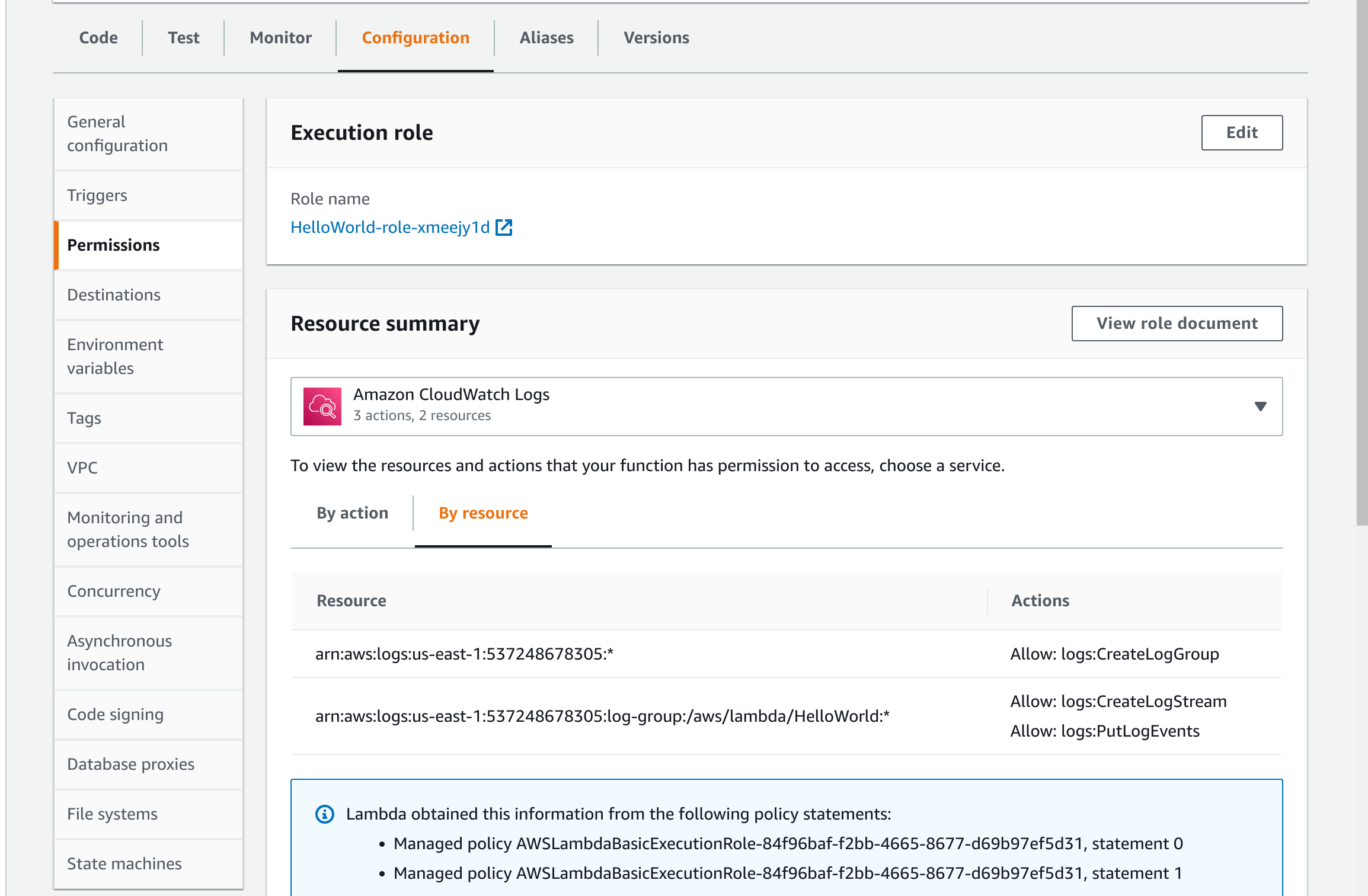Go to the Monitor tab
1368x896 pixels.
tap(280, 38)
